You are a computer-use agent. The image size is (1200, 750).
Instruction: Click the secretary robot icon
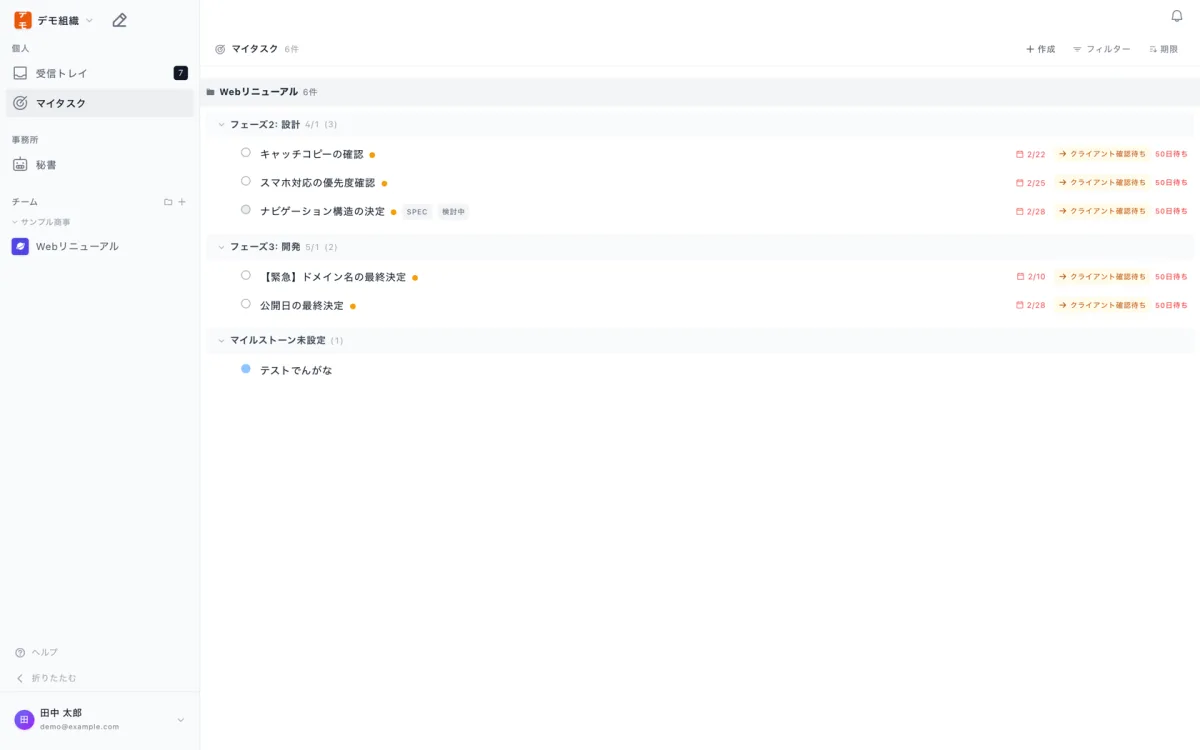pyautogui.click(x=20, y=164)
